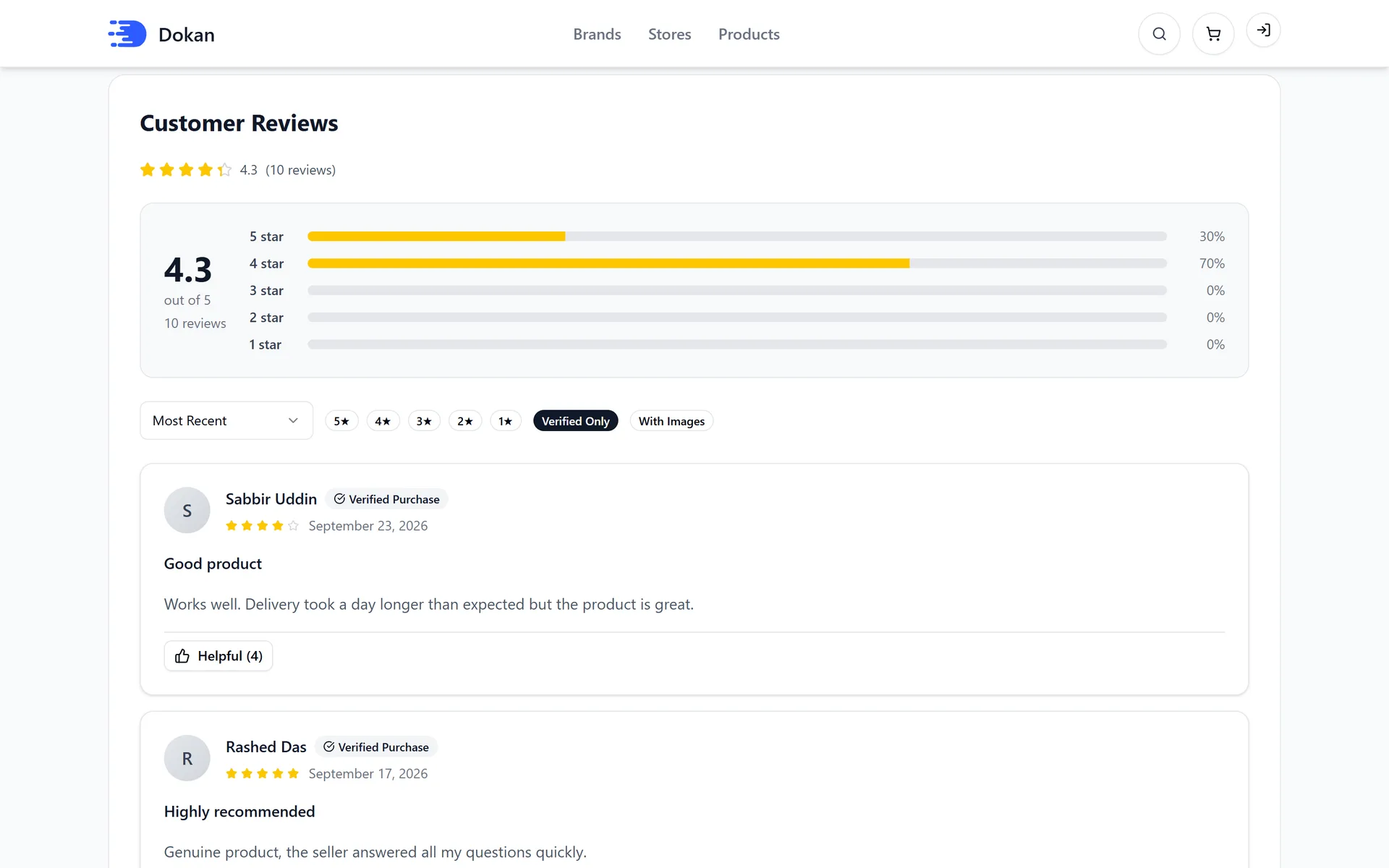Click the Good product review title
This screenshot has width=1389, height=868.
click(x=213, y=563)
